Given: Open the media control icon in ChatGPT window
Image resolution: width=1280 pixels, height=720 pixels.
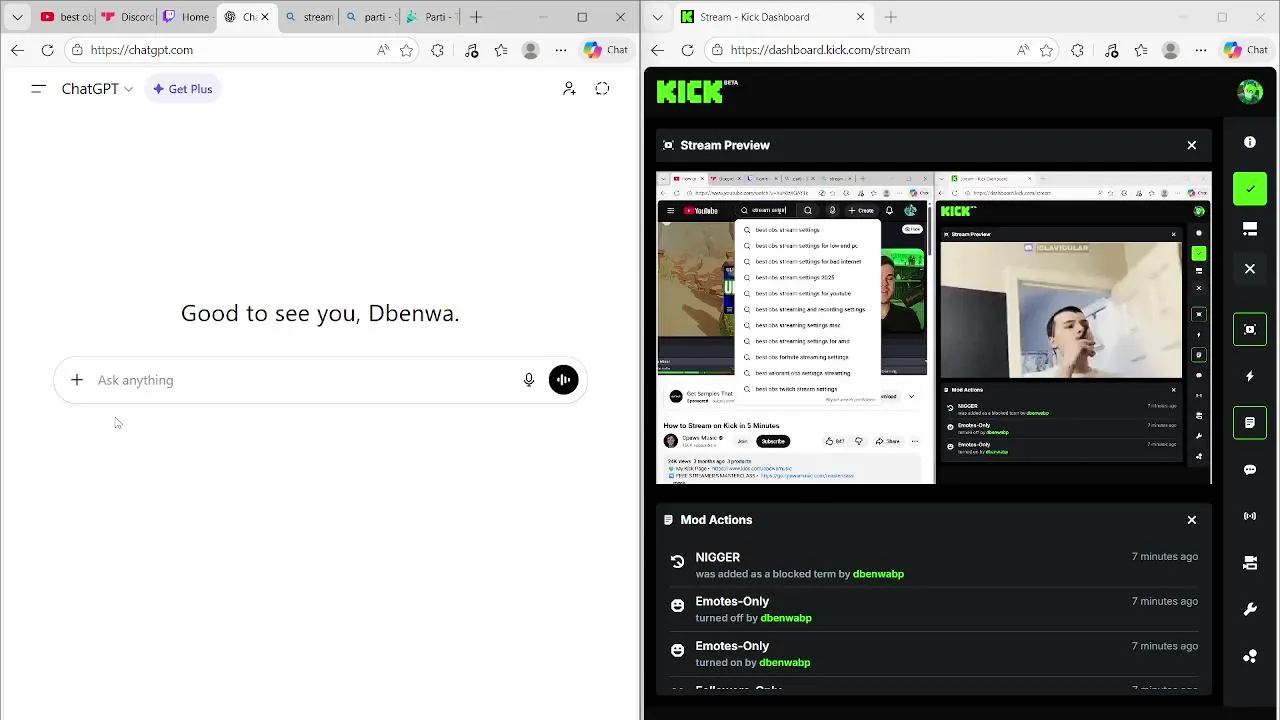Looking at the screenshot, I should [472, 50].
